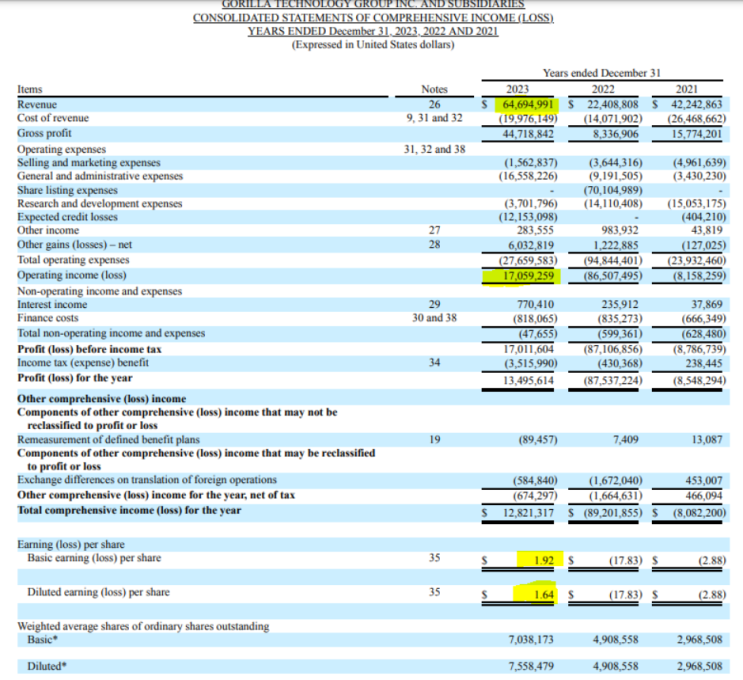The width and height of the screenshot is (743, 680).
Task: Click the 'Operating income (loss)' row label
Action: pos(72,275)
